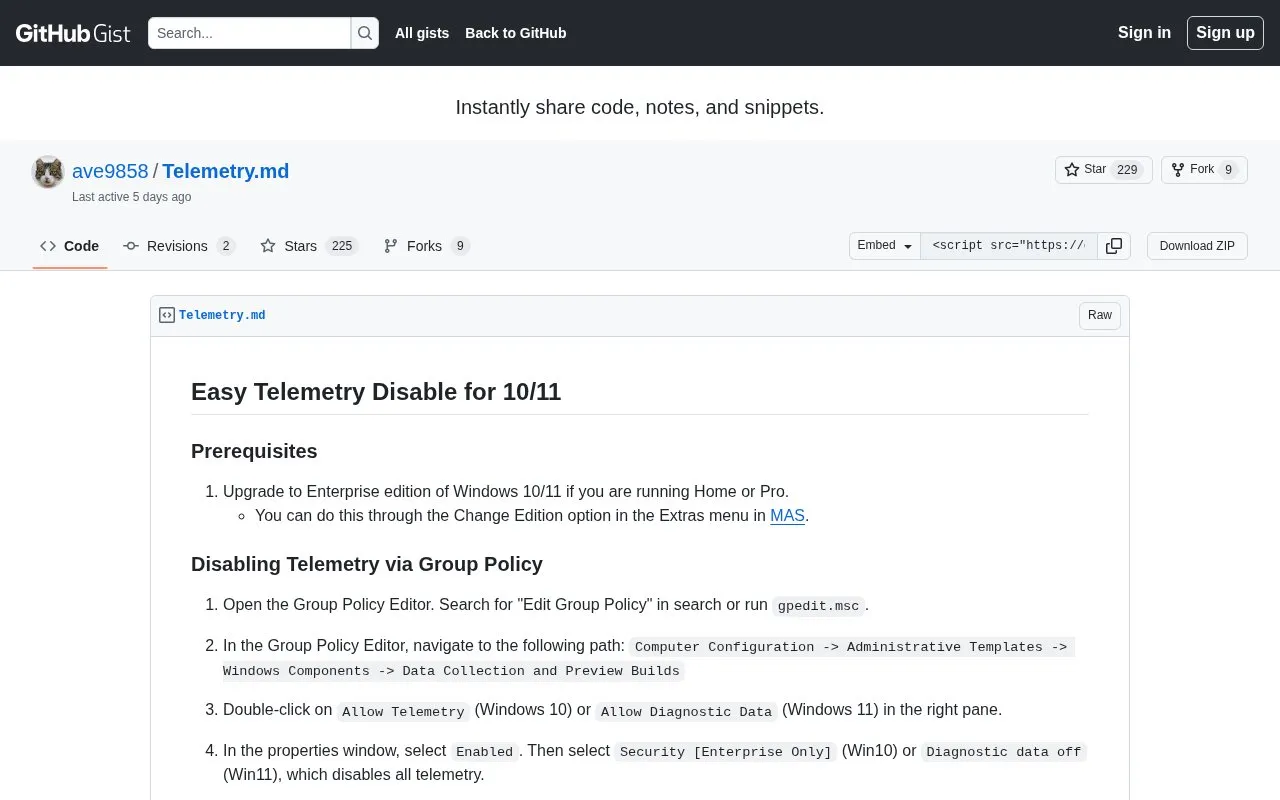Open the Telemetry.md file header link
This screenshot has height=800, width=1280.
[222, 315]
